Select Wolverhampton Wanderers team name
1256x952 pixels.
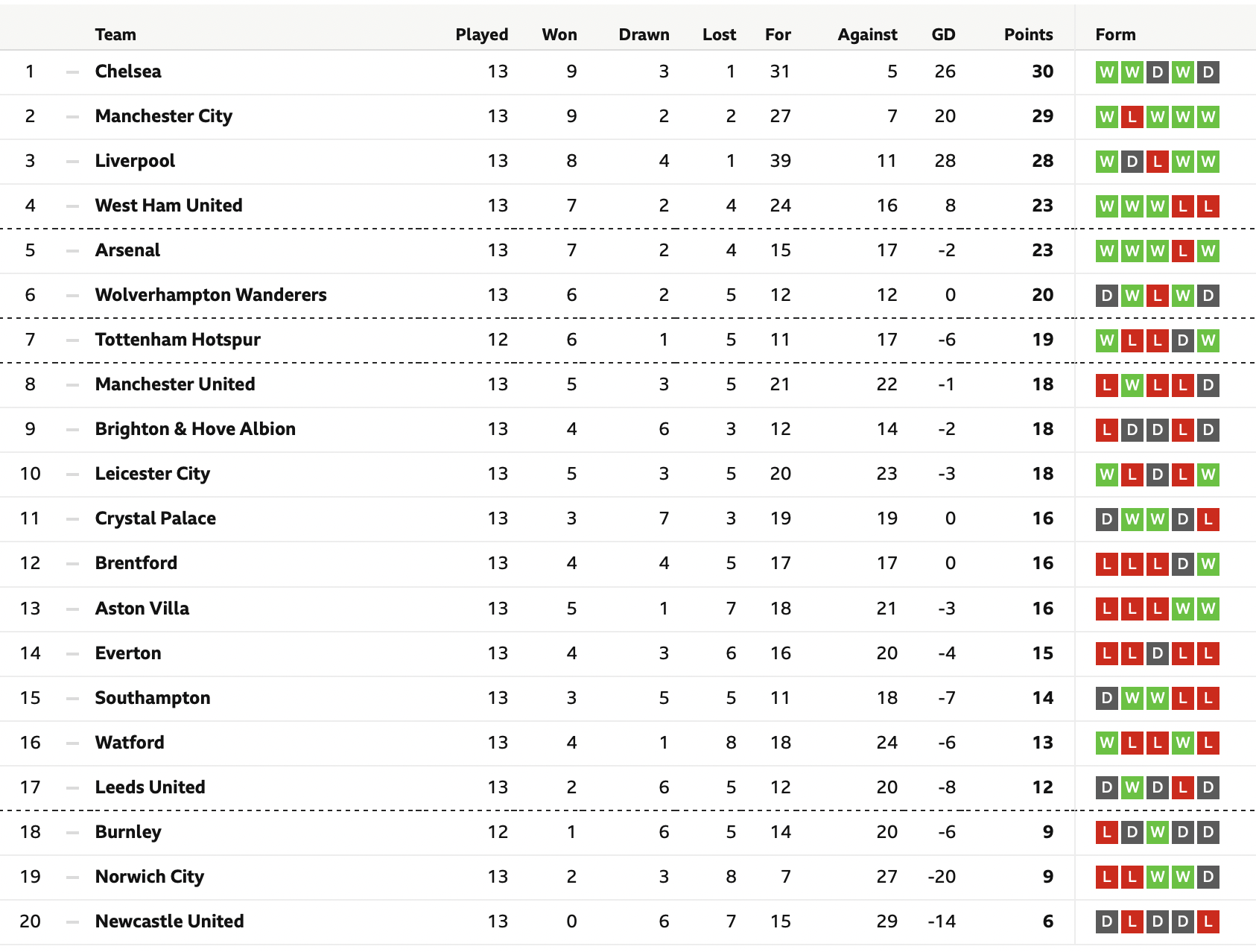[x=211, y=295]
